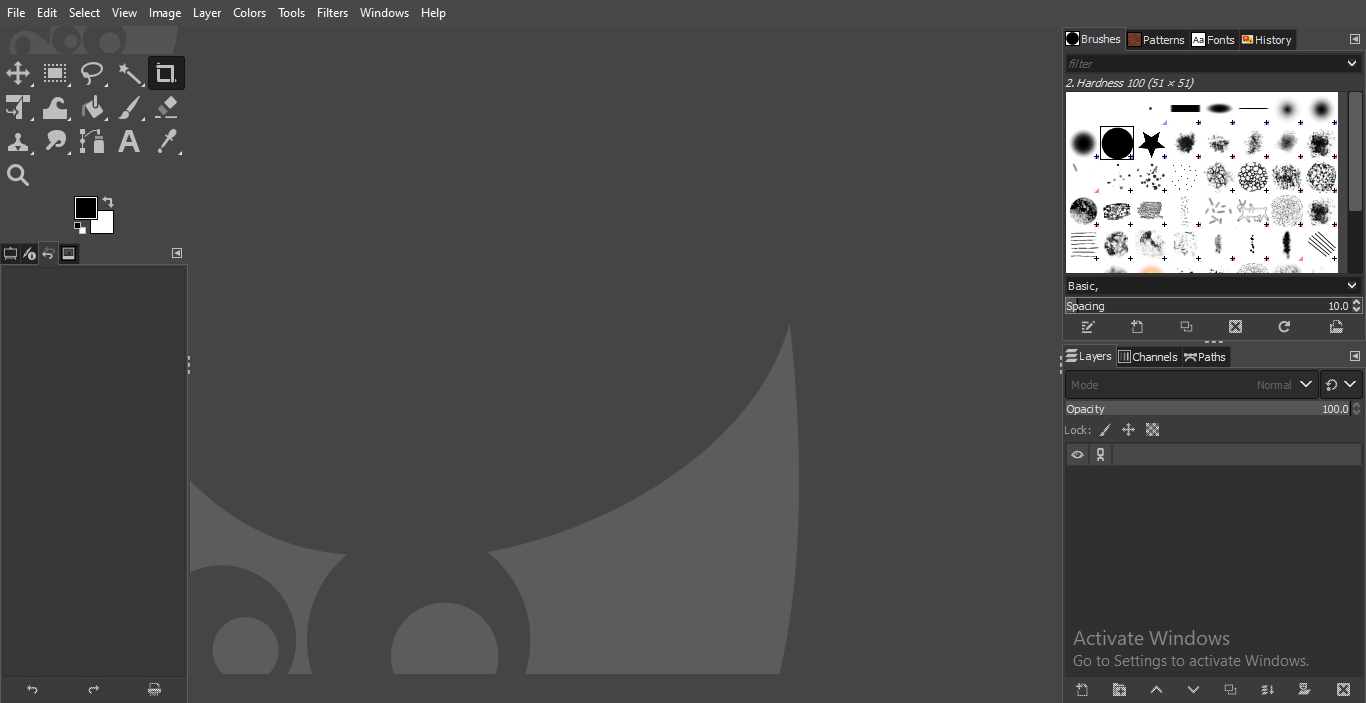Delete the current layer
This screenshot has width=1366, height=703.
(x=1343, y=689)
